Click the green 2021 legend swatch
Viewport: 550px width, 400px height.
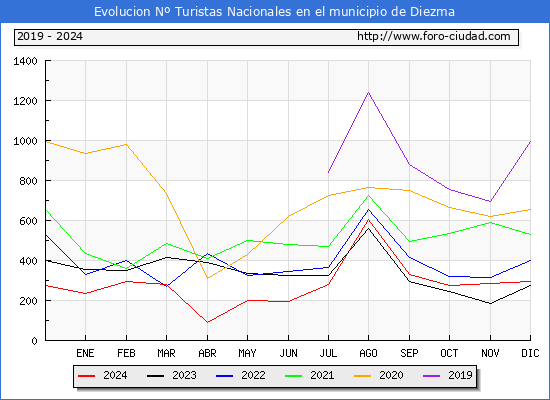click(294, 376)
